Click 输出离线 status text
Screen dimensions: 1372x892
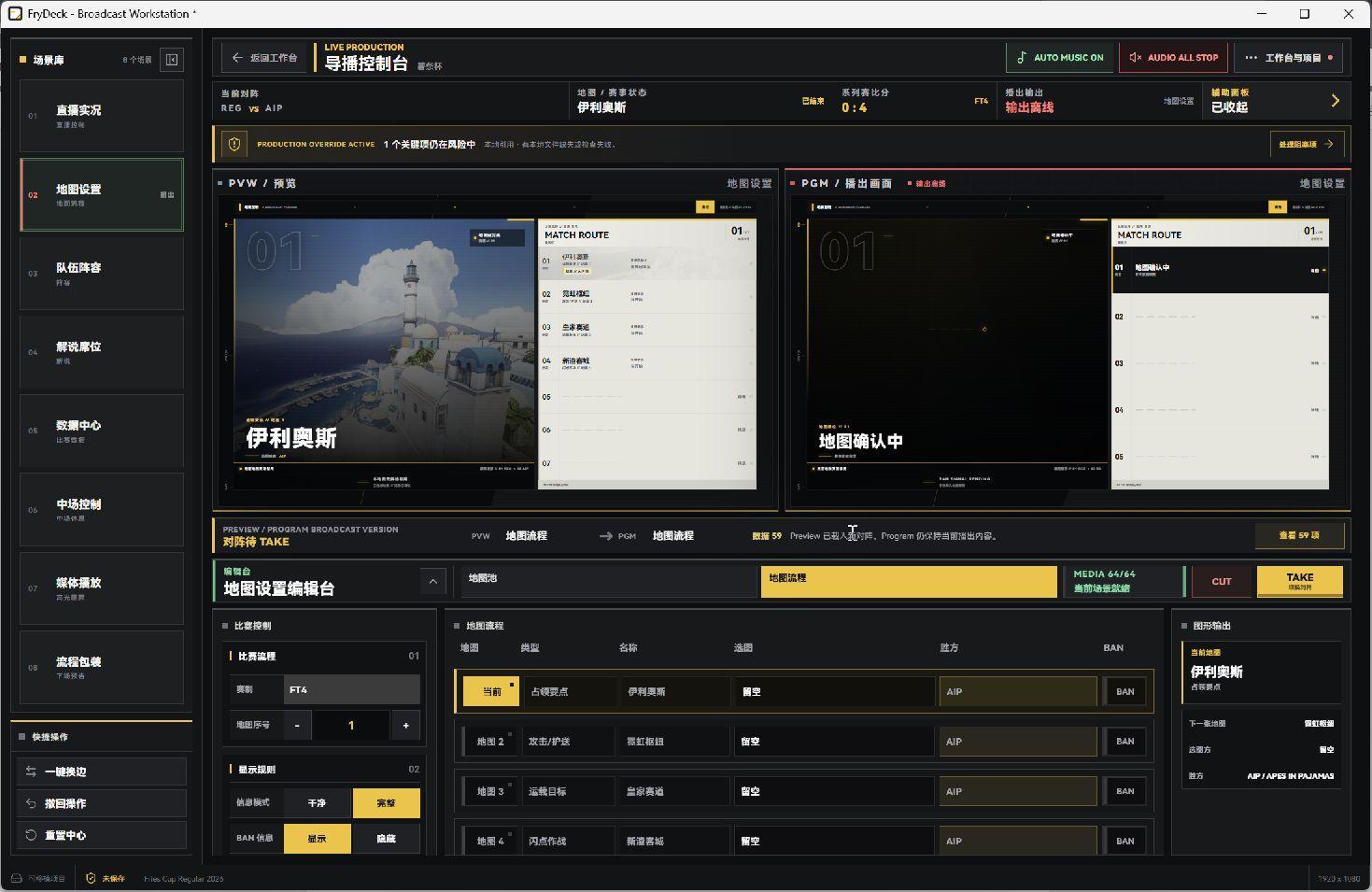(x=1029, y=107)
